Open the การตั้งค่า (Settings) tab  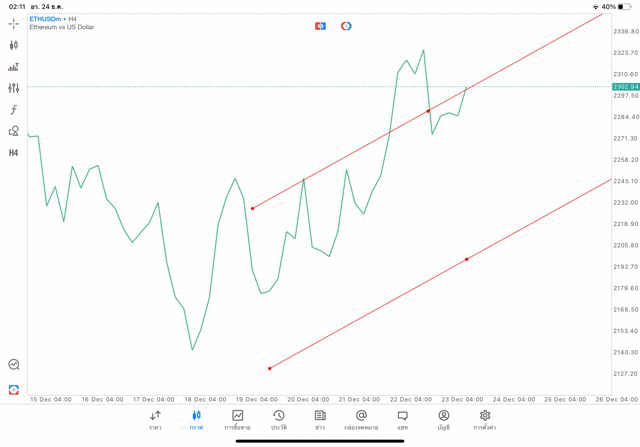click(x=485, y=419)
